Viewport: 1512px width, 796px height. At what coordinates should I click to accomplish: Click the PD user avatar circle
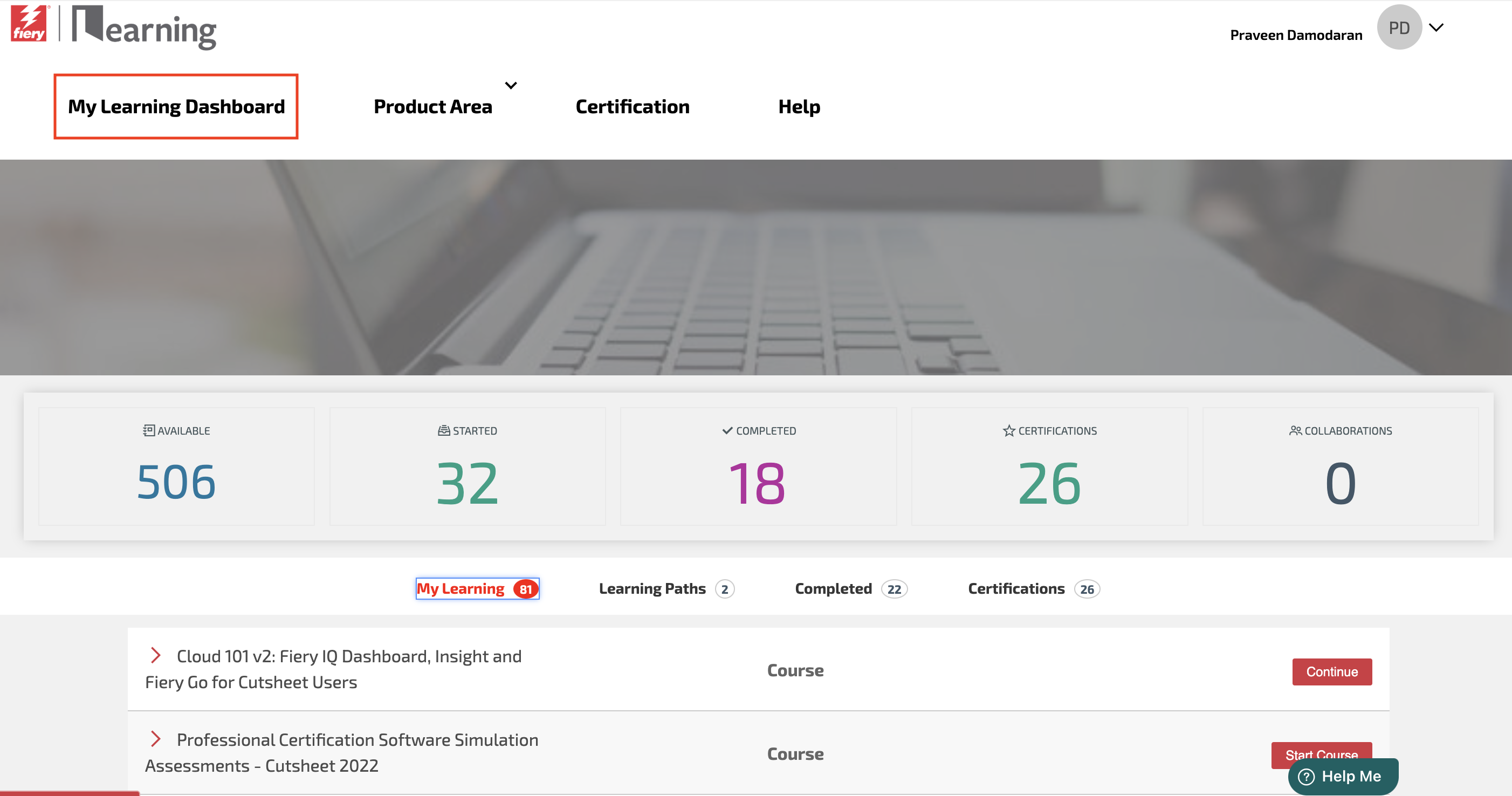1399,28
